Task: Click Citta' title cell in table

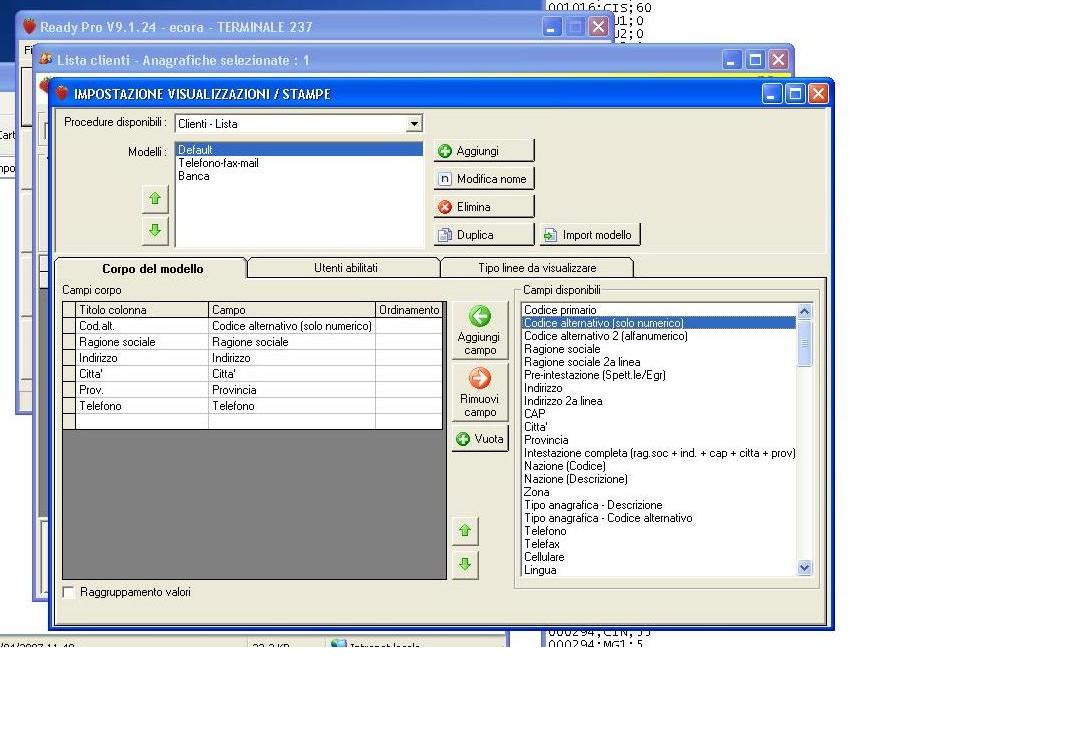Action: (x=142, y=374)
